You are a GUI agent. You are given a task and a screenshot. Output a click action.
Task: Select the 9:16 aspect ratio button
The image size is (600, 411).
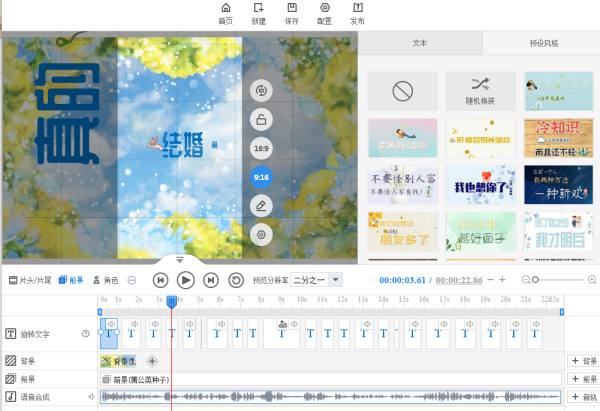coord(261,177)
